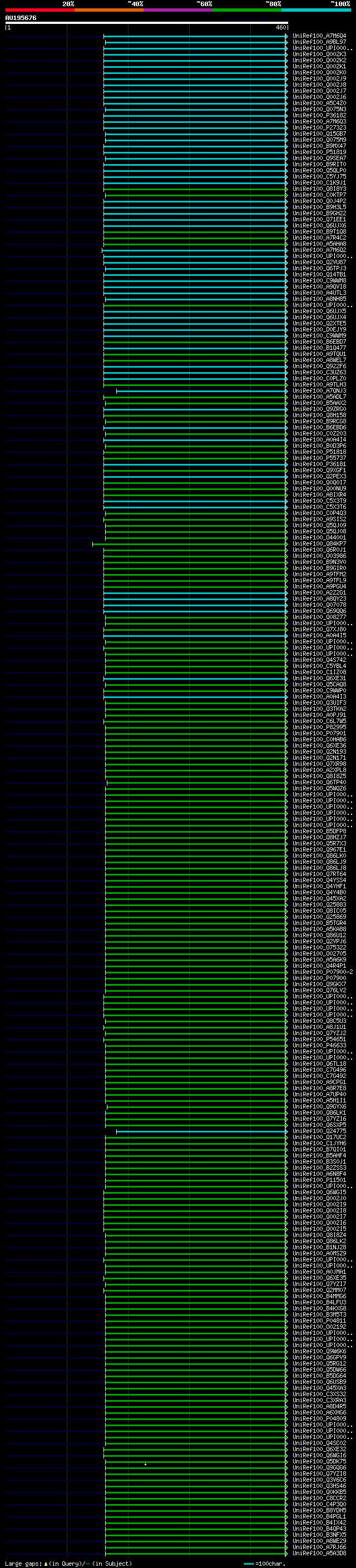
Task: Click the UniRef100_B9H3L5 hit name
Action: [319, 207]
